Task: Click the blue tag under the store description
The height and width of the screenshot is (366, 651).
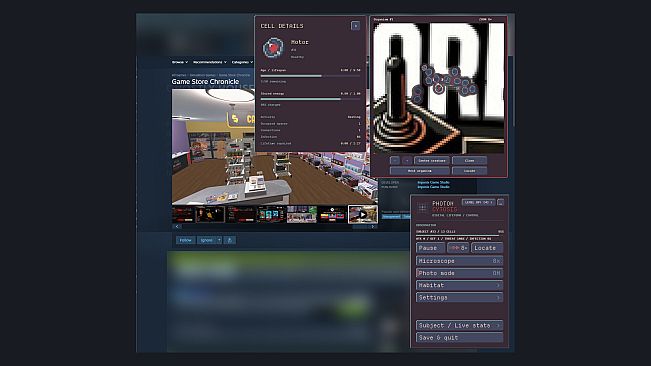Action: 391,217
